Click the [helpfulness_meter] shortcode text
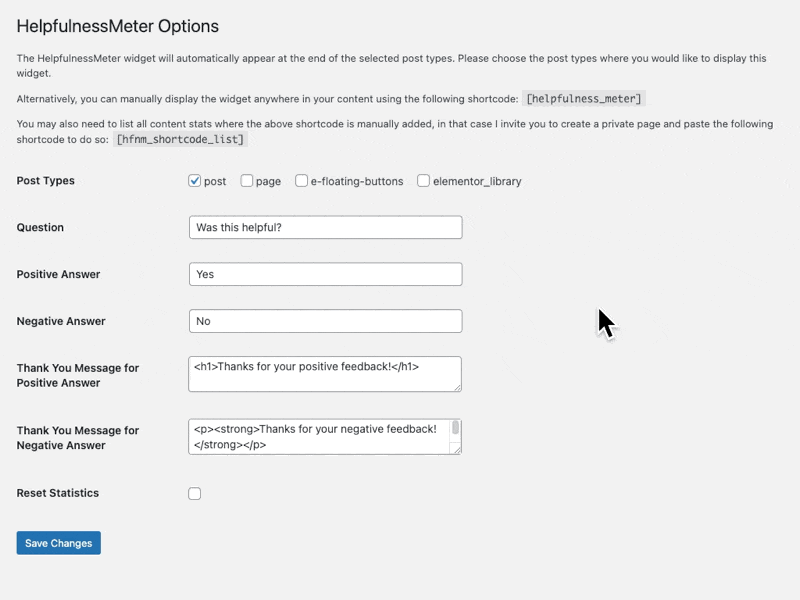This screenshot has height=600, width=800. pos(584,98)
